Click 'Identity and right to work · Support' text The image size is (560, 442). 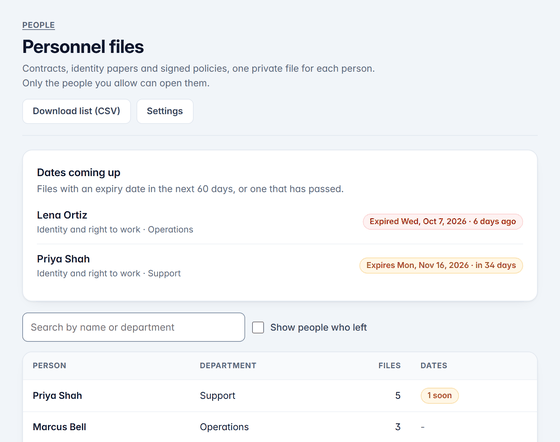coord(109,273)
